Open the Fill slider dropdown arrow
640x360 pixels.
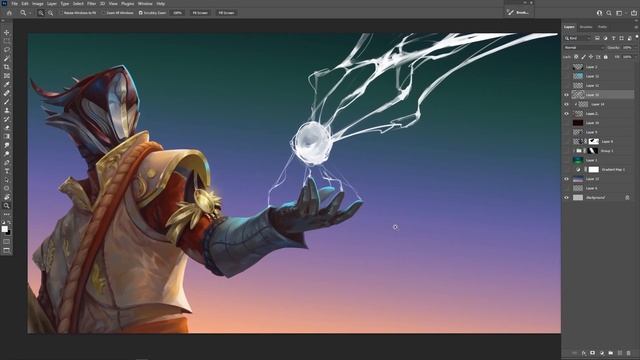(635, 57)
